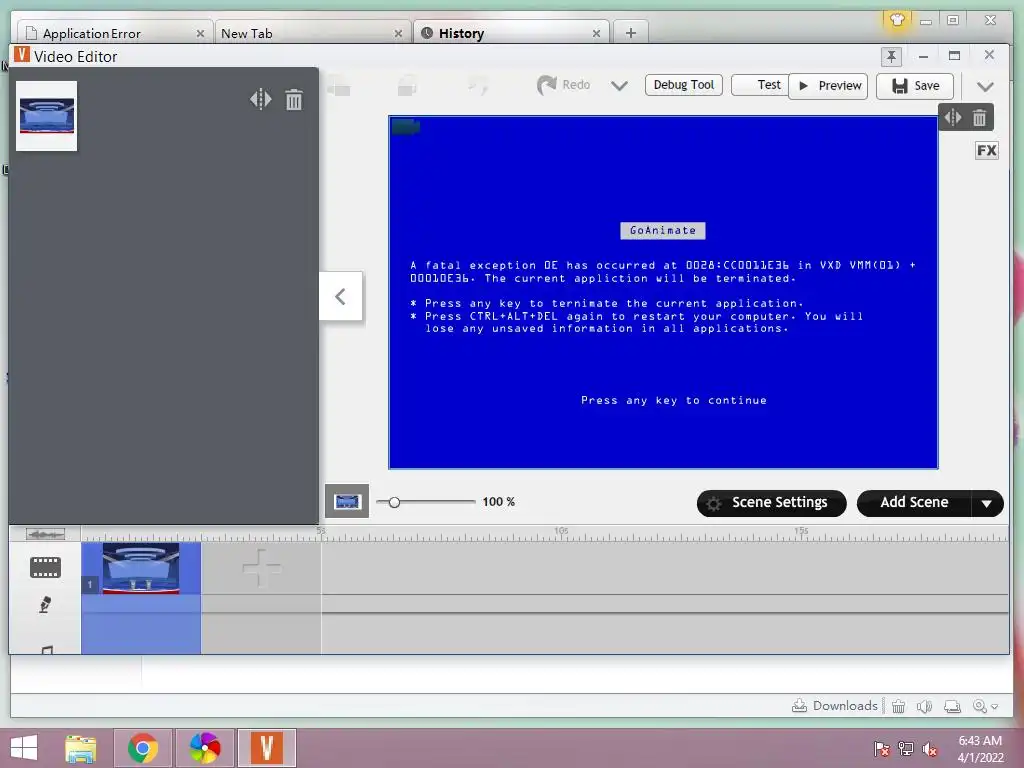This screenshot has width=1024, height=768.
Task: Close the Application Error tab
Action: 200,33
